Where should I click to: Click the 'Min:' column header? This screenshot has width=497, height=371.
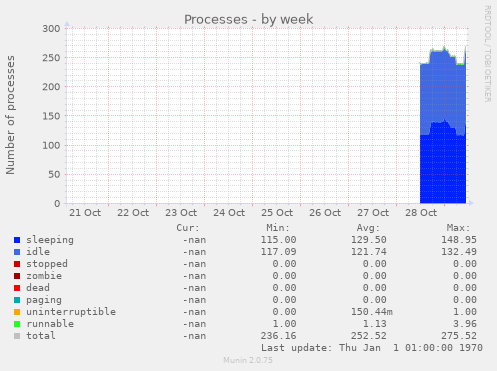pos(278,228)
